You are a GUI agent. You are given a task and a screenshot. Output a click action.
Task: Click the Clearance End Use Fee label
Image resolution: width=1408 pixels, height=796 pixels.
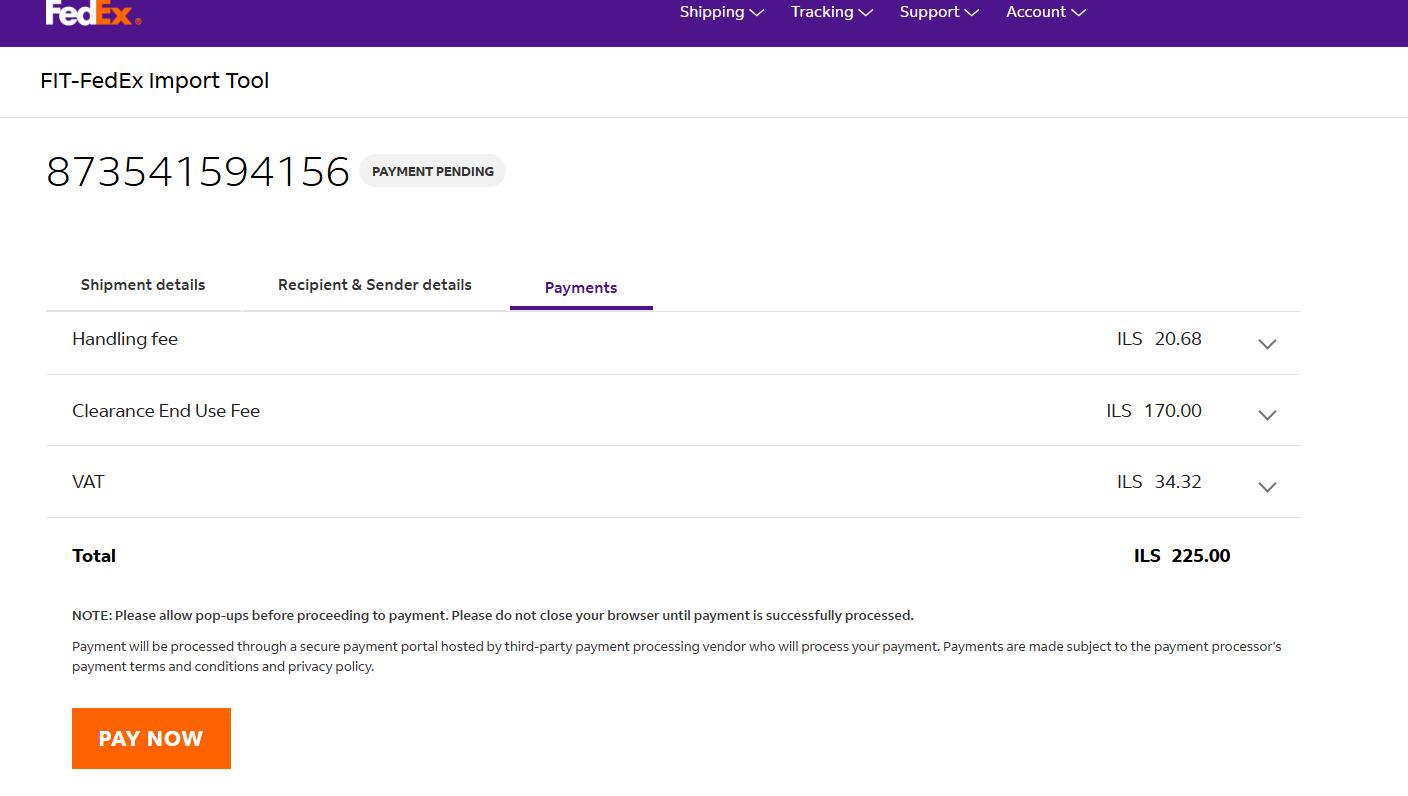coord(166,411)
